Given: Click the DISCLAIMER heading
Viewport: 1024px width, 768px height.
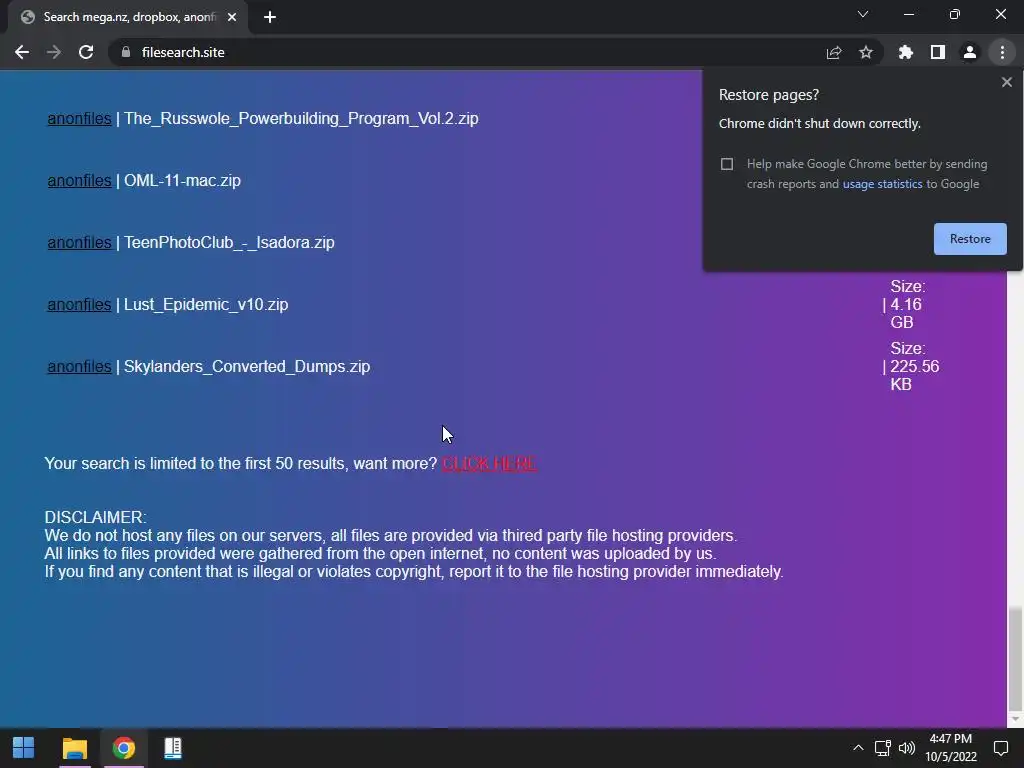Looking at the screenshot, I should (95, 517).
